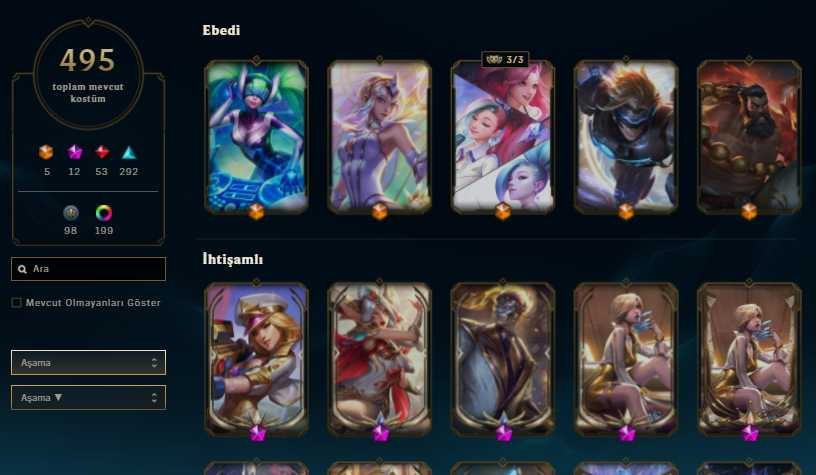The height and width of the screenshot is (475, 816).
Task: Click the Ebedi section header
Action: [x=221, y=30]
